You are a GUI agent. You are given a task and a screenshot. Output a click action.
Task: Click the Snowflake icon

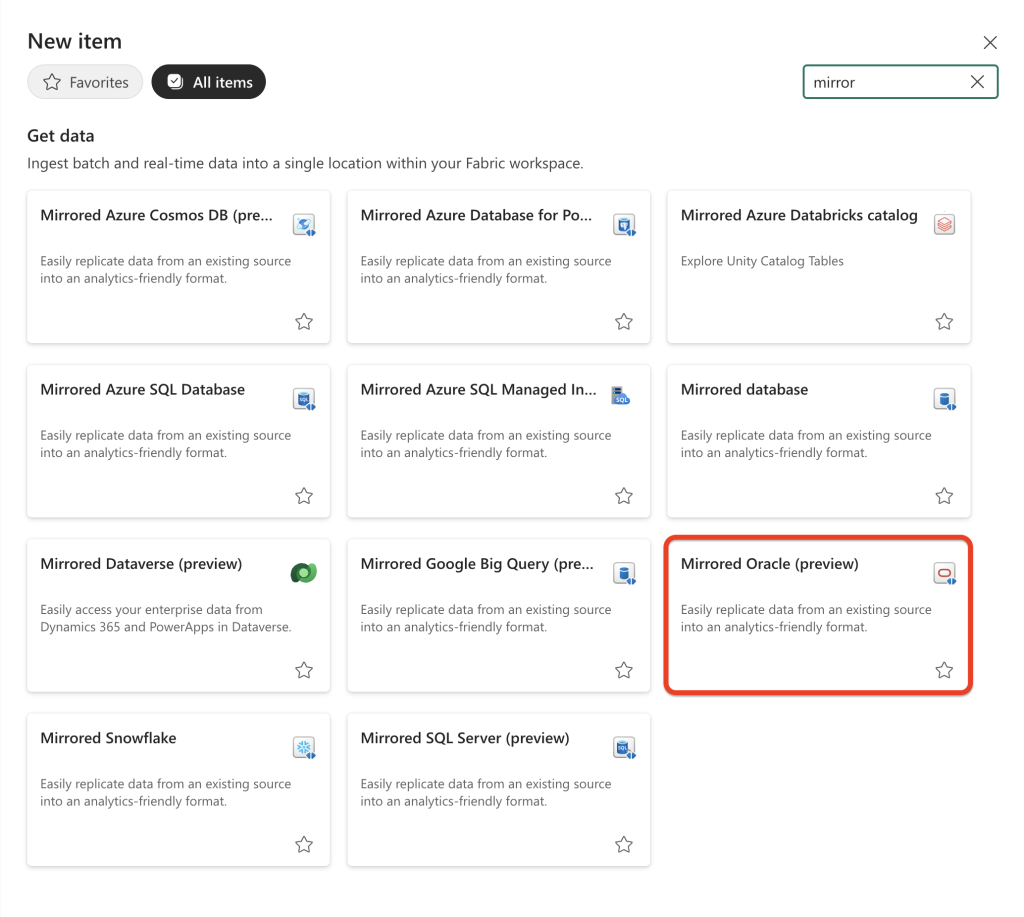point(304,746)
